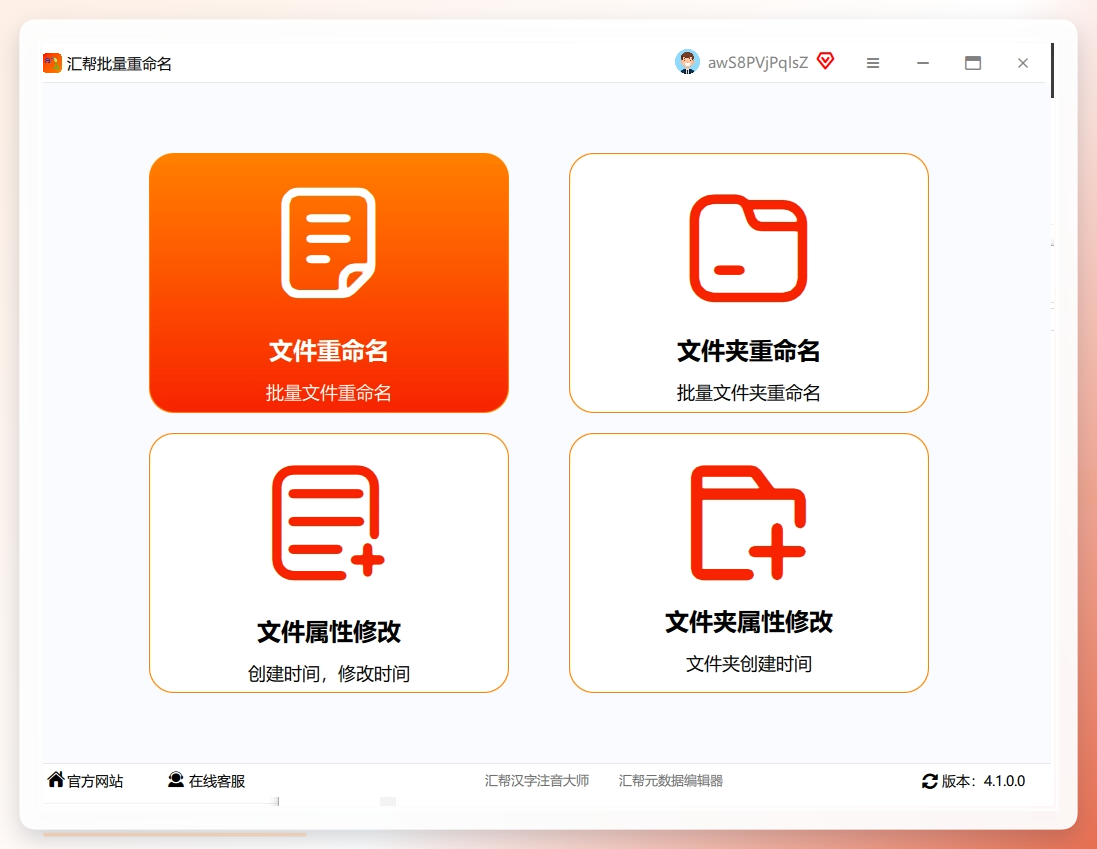Image resolution: width=1097 pixels, height=849 pixels.
Task: Click the red VIP diamond icon
Action: [826, 61]
